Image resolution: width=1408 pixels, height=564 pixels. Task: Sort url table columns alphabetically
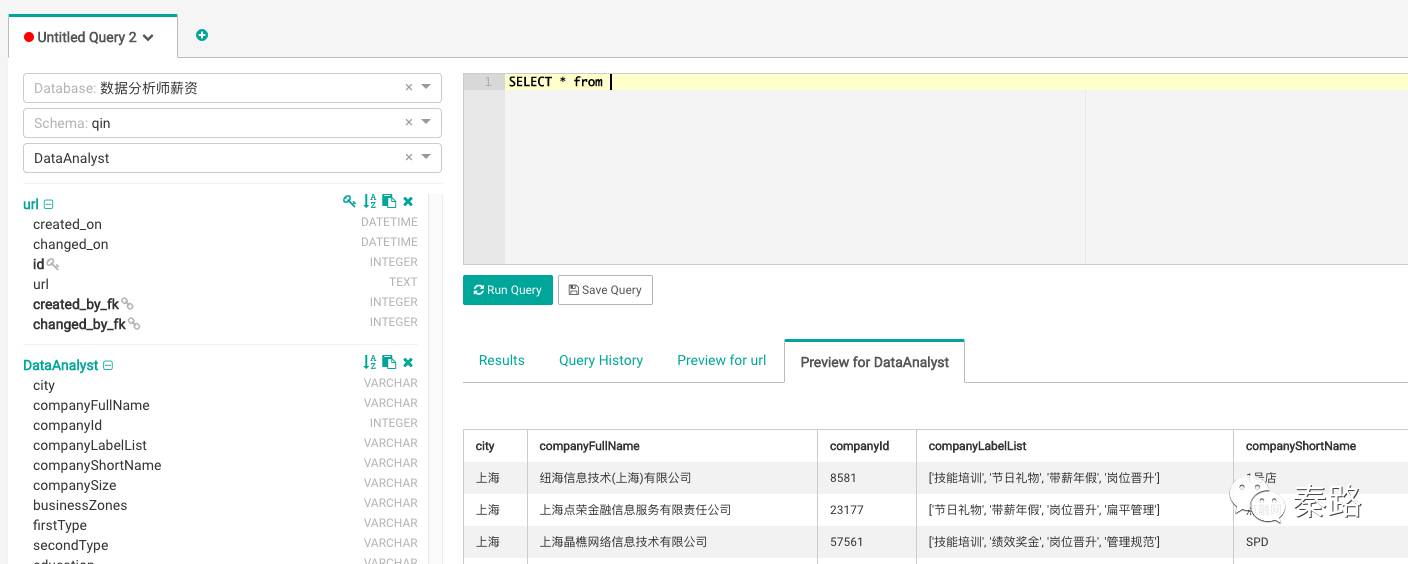370,201
